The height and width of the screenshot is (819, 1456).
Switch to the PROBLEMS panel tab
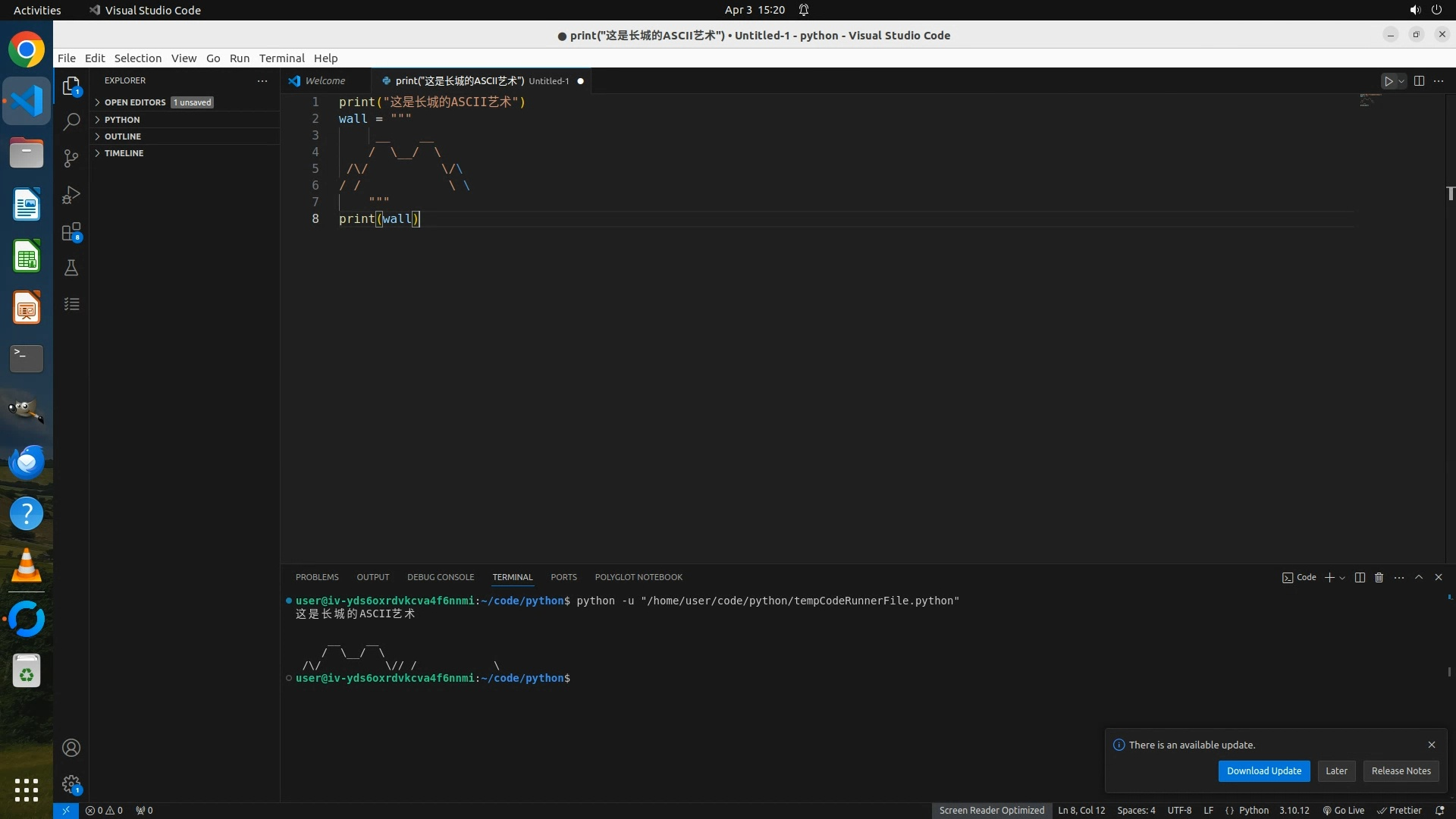[317, 578]
